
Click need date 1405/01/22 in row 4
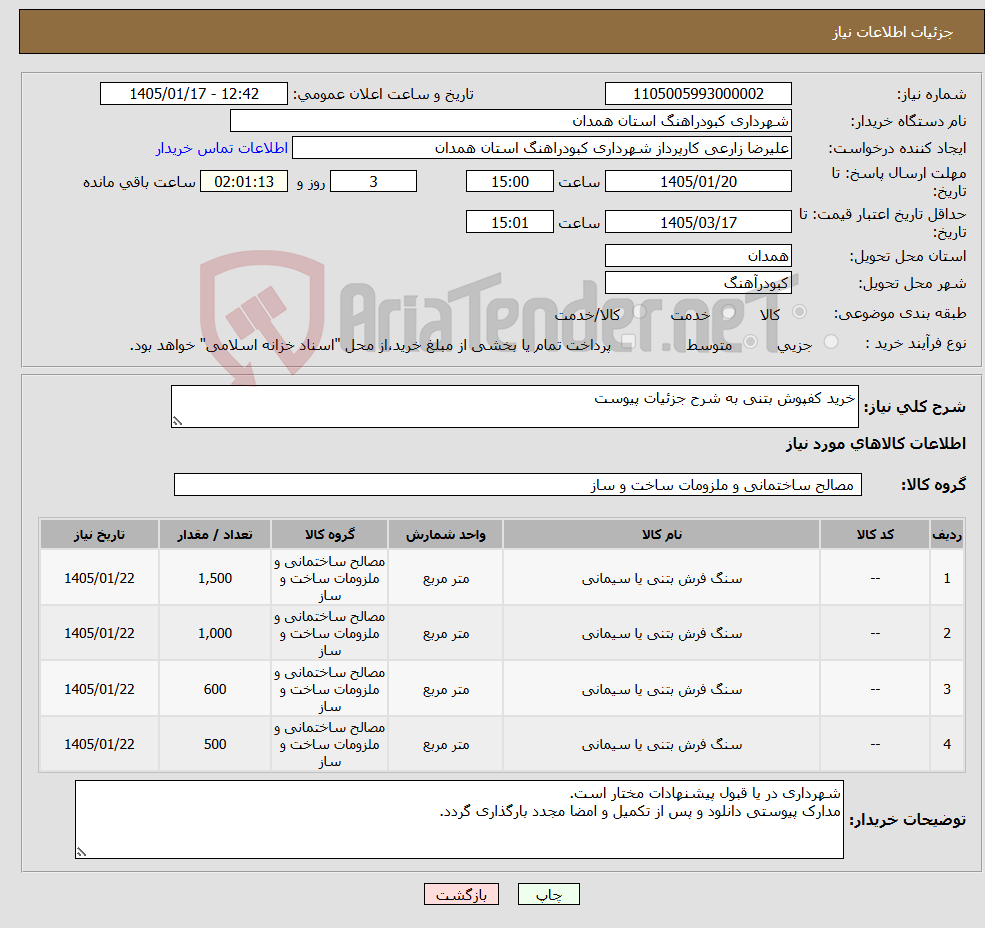(99, 744)
